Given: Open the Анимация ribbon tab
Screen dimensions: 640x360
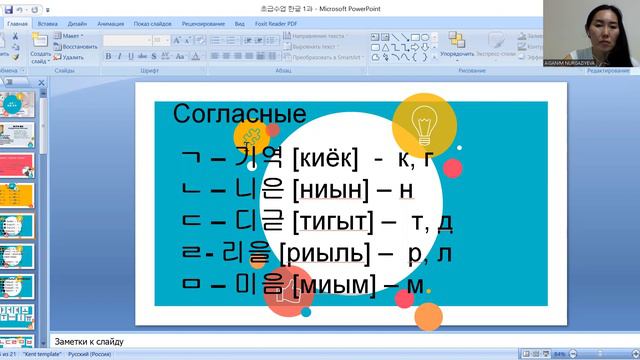Looking at the screenshot, I should coord(111,24).
